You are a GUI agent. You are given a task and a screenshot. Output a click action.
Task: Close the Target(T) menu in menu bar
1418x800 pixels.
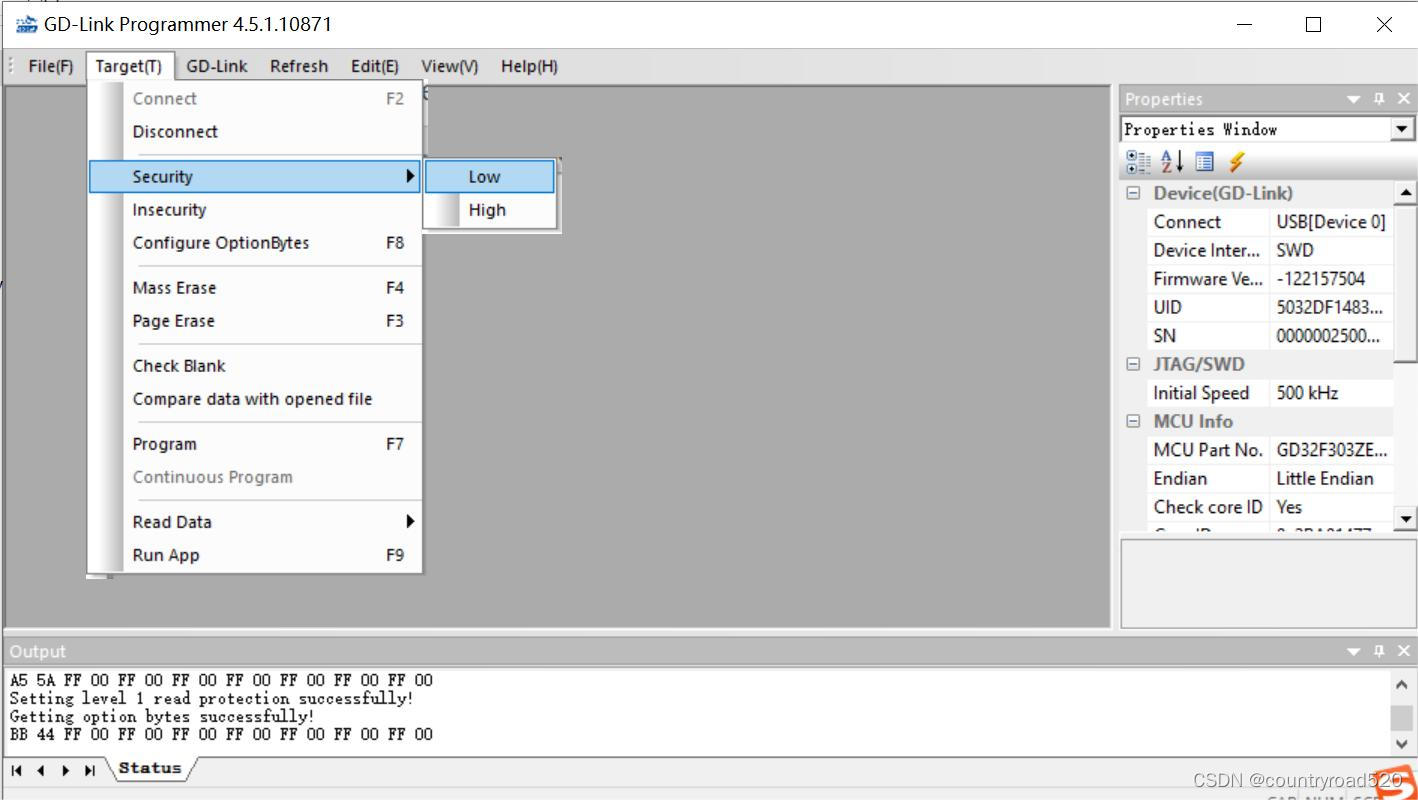pos(129,66)
